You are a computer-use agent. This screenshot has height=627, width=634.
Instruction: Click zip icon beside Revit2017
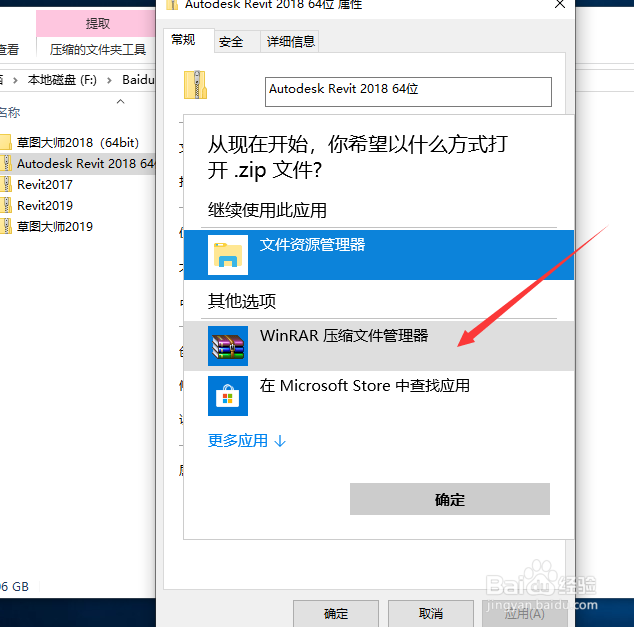click(6, 184)
